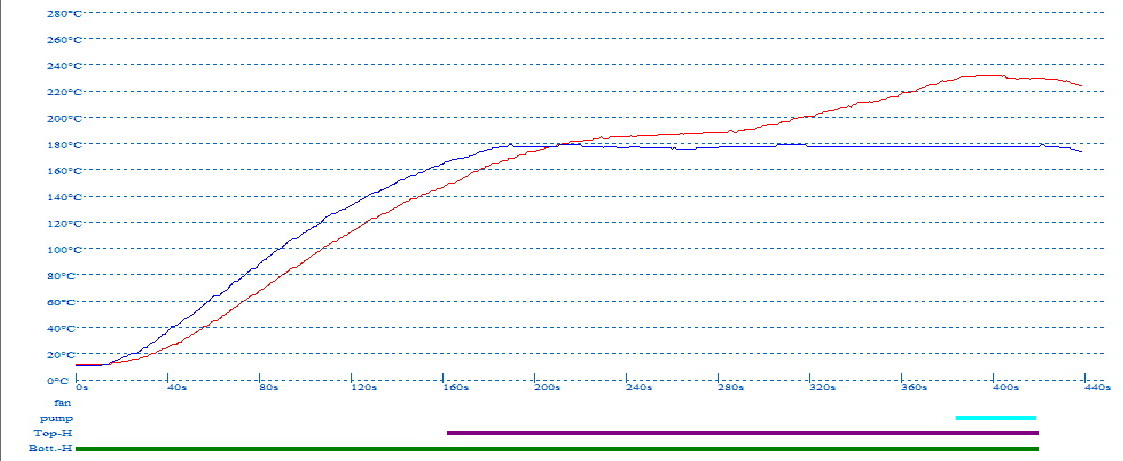Click the cyan pump activity bar
This screenshot has height=461, width=1123.
tap(995, 418)
